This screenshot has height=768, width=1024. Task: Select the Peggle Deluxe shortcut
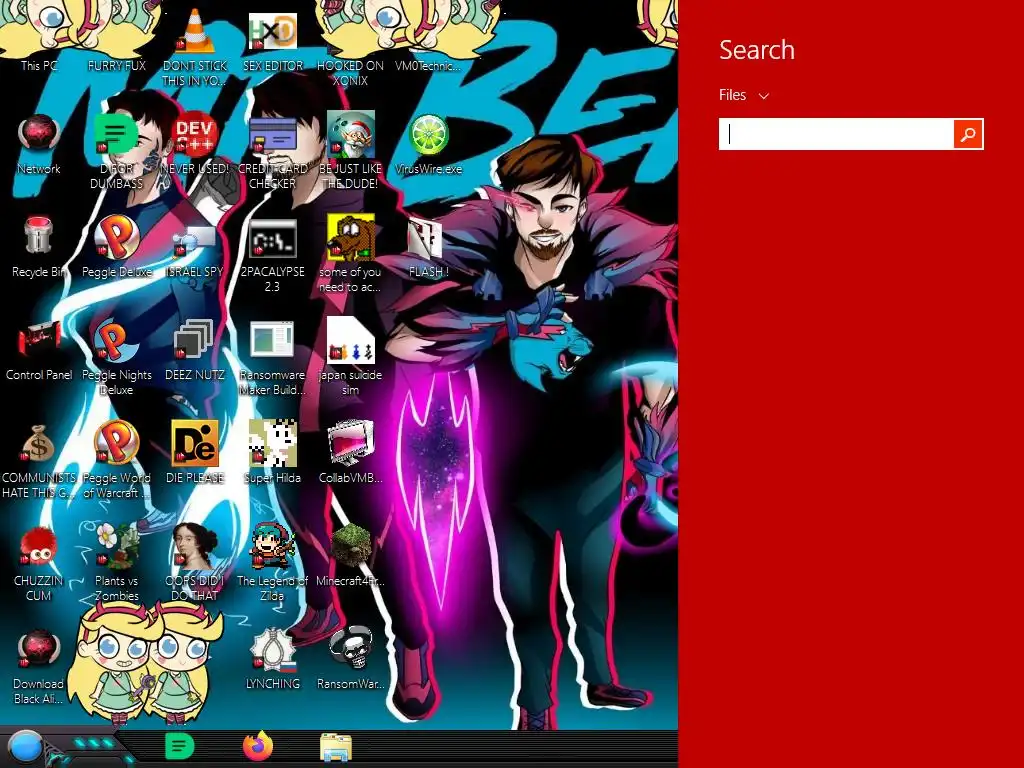(x=116, y=247)
